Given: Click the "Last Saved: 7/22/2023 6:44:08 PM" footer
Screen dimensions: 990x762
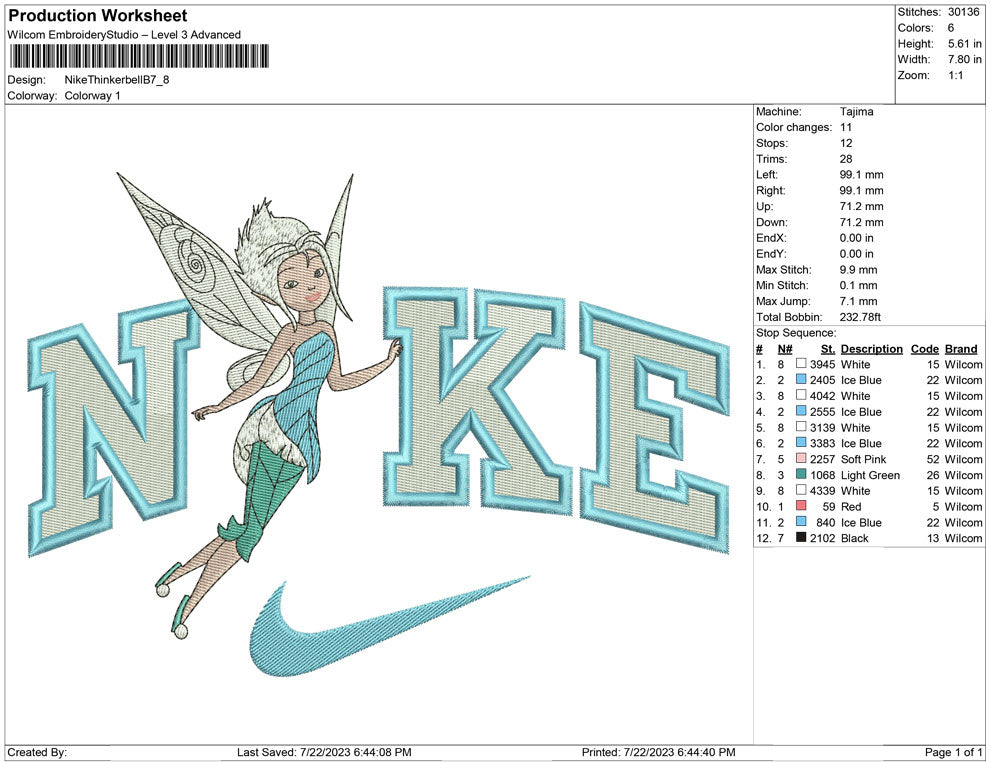Looking at the screenshot, I should click(x=324, y=752).
